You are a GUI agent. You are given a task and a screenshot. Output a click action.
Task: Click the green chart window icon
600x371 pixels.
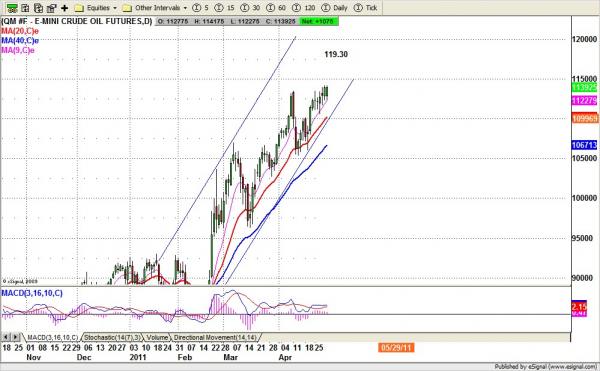[12, 8]
